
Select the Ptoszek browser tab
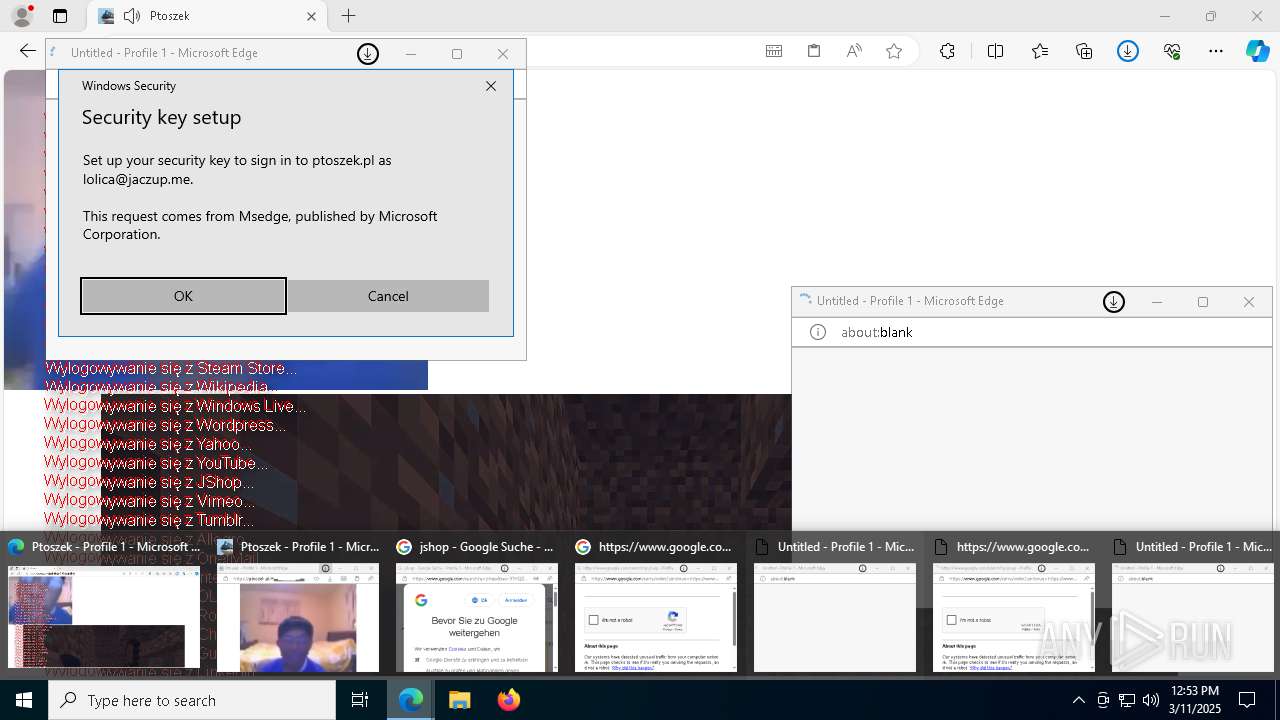pyautogui.click(x=207, y=16)
